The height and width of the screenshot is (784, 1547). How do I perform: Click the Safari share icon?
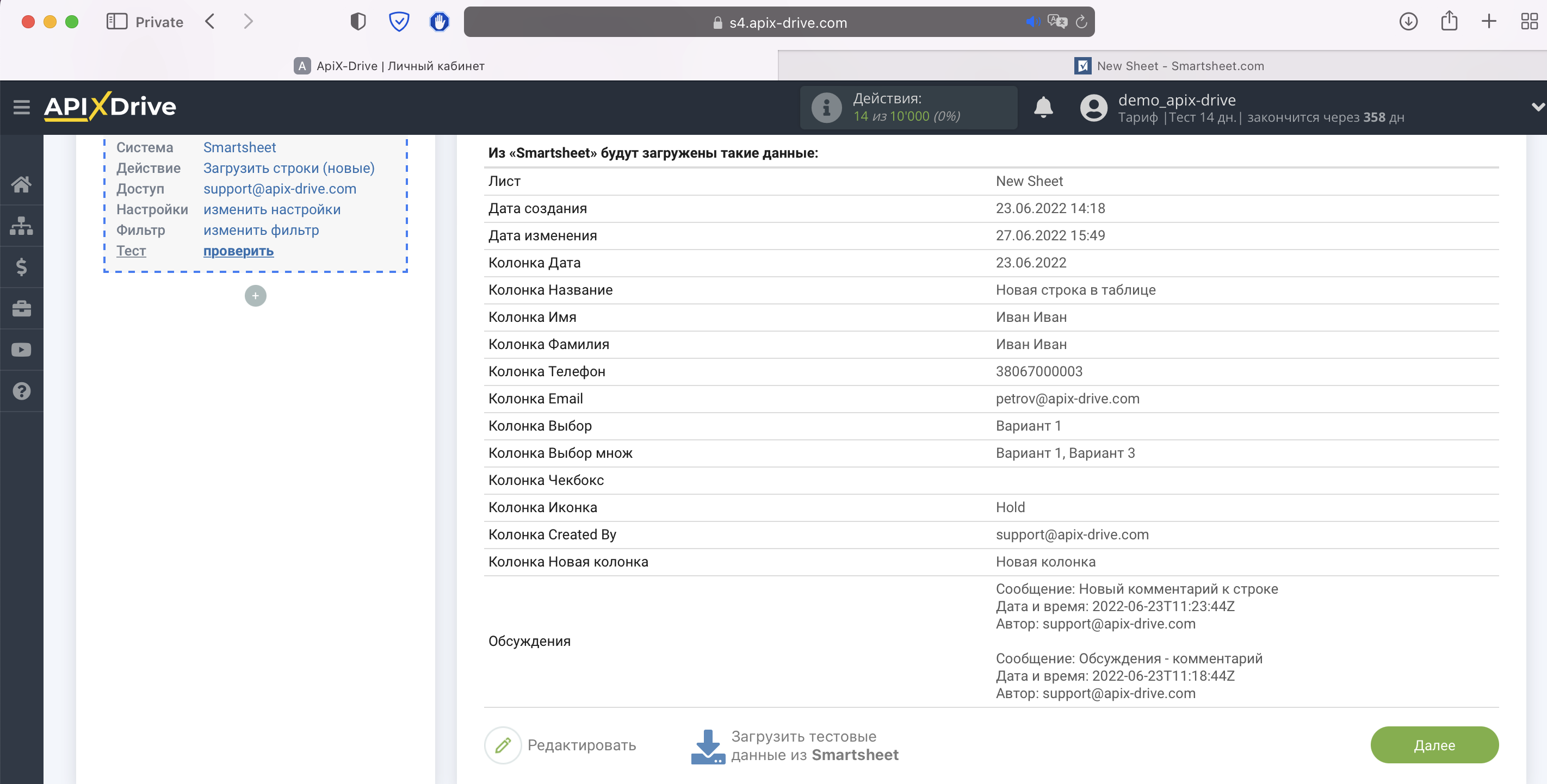pyautogui.click(x=1449, y=21)
